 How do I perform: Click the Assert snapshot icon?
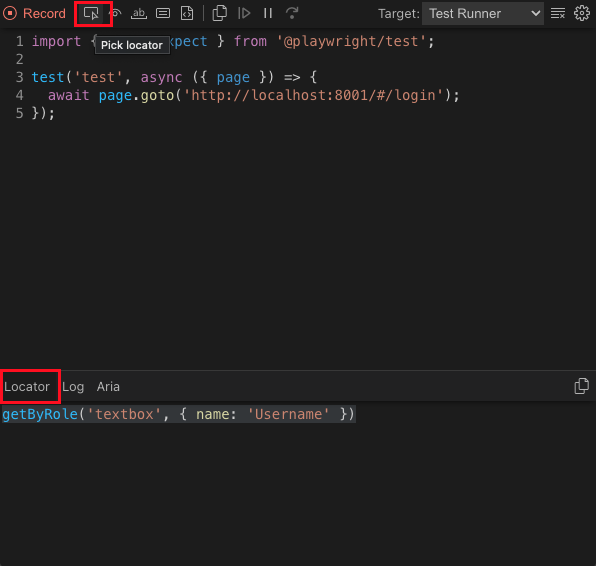tap(187, 14)
